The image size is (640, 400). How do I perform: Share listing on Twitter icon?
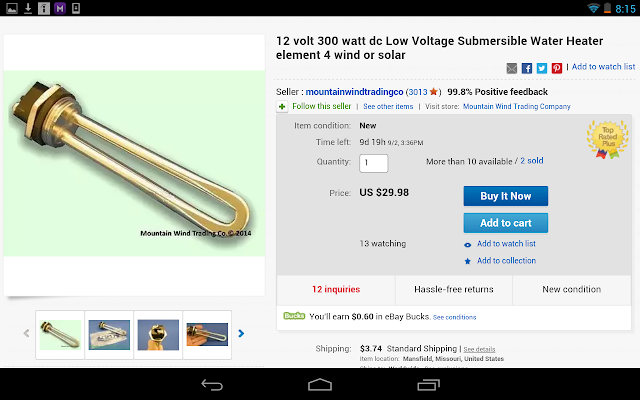[542, 68]
